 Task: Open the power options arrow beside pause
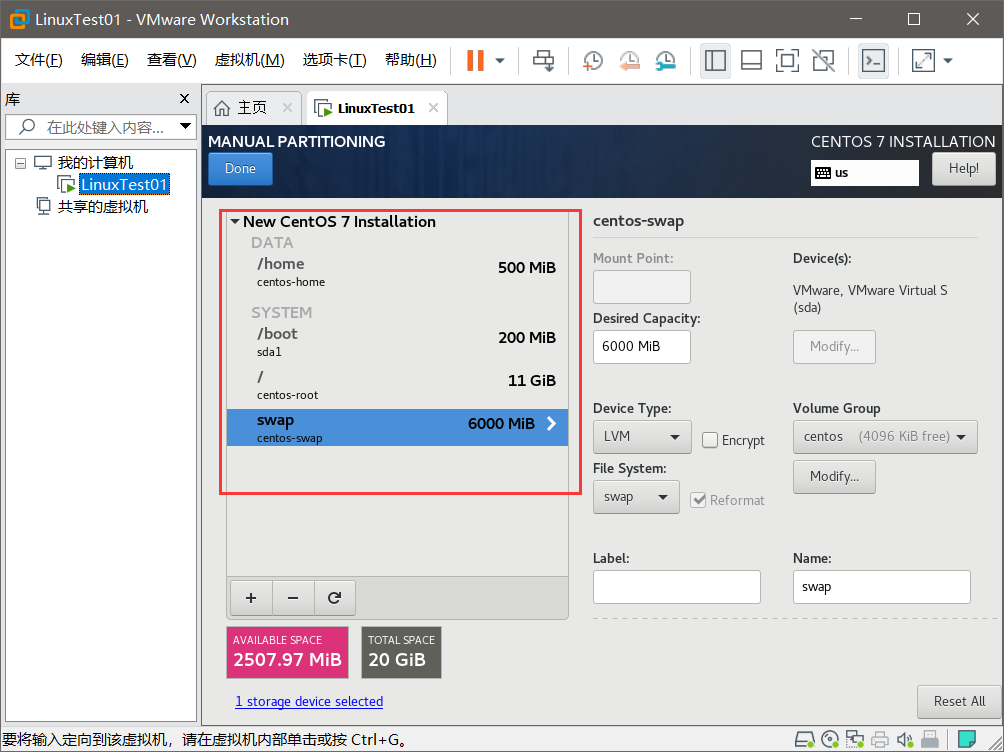(x=500, y=61)
